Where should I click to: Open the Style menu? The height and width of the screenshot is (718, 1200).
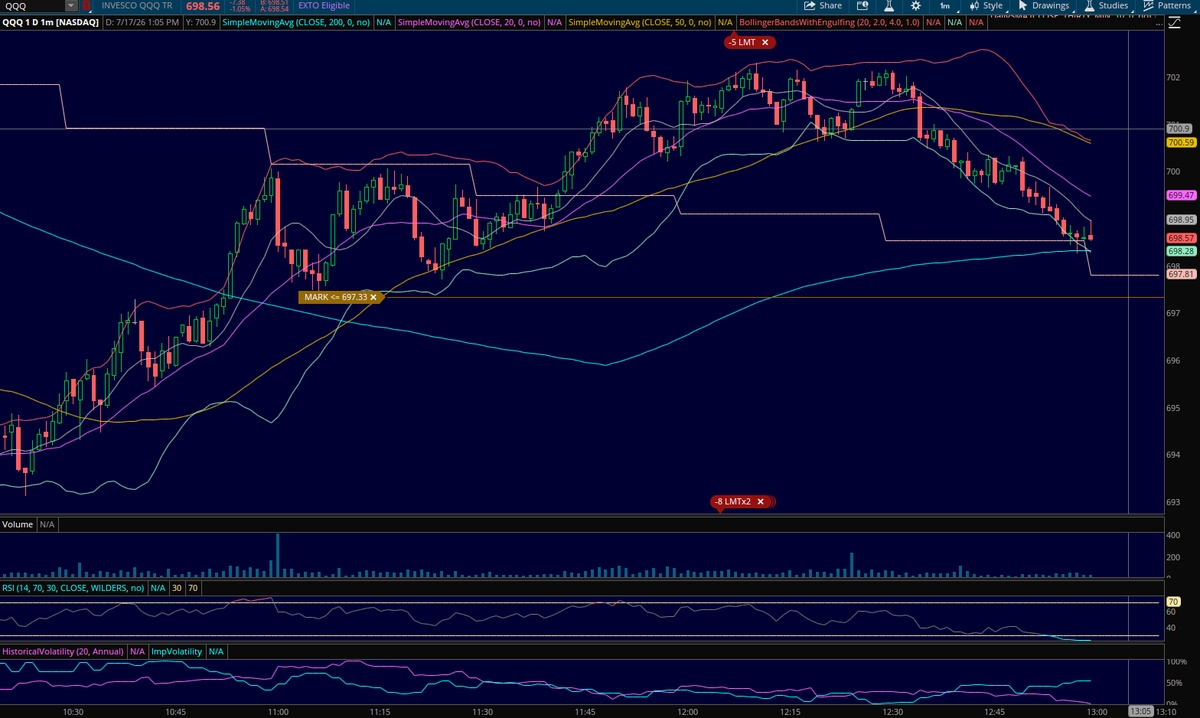986,6
